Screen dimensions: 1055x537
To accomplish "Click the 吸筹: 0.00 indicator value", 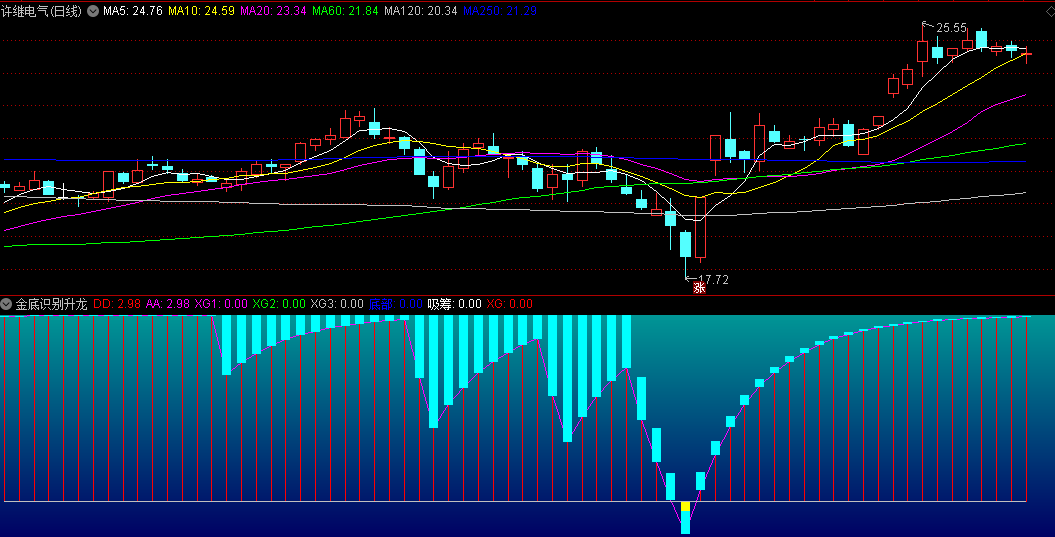I will click(x=455, y=304).
